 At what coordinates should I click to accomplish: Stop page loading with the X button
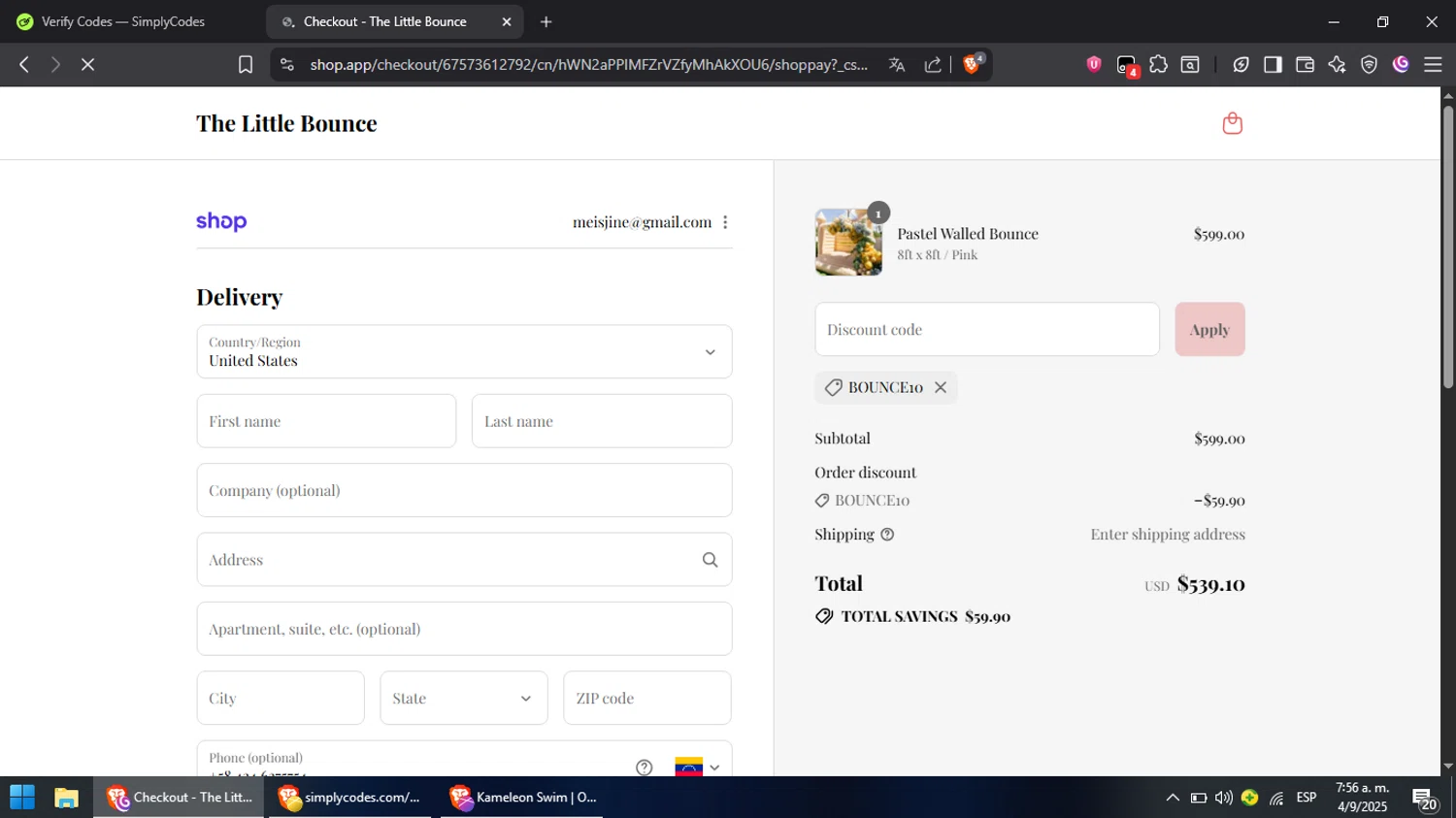[x=87, y=64]
